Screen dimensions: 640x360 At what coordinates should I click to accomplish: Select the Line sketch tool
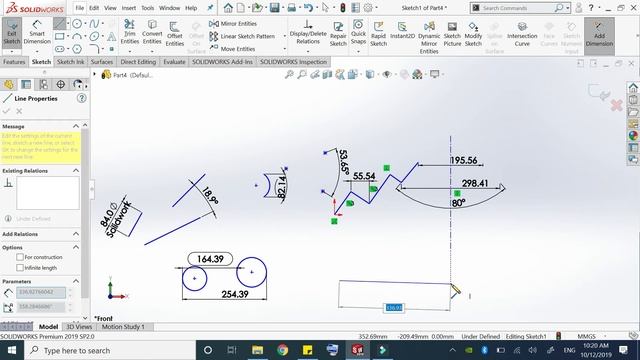pyautogui.click(x=60, y=24)
